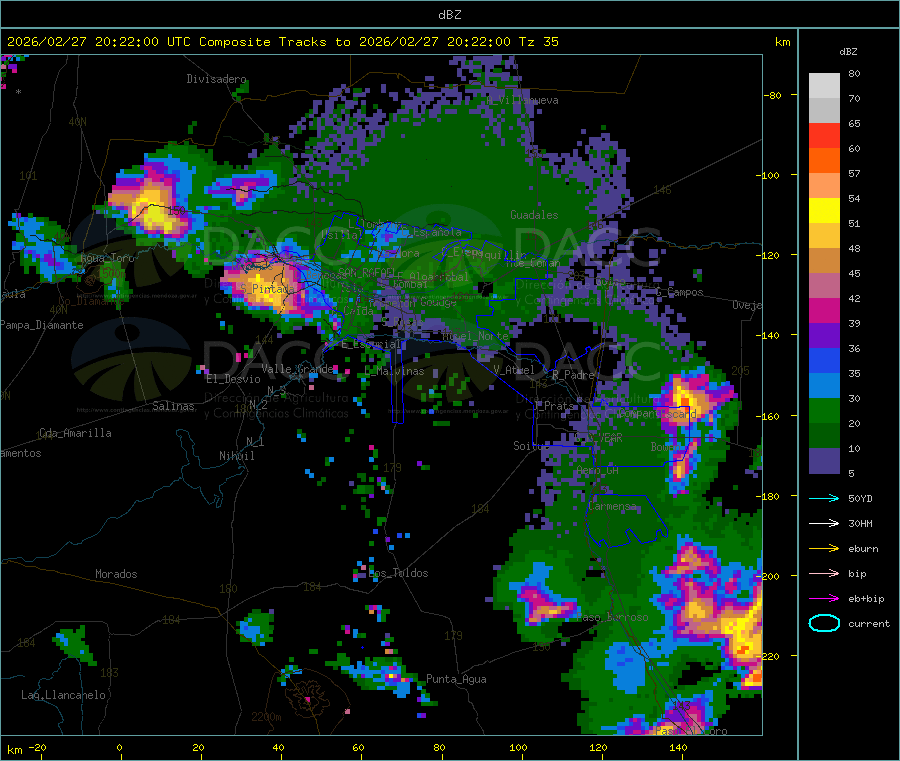Click the S_Pintada place label

(267, 289)
